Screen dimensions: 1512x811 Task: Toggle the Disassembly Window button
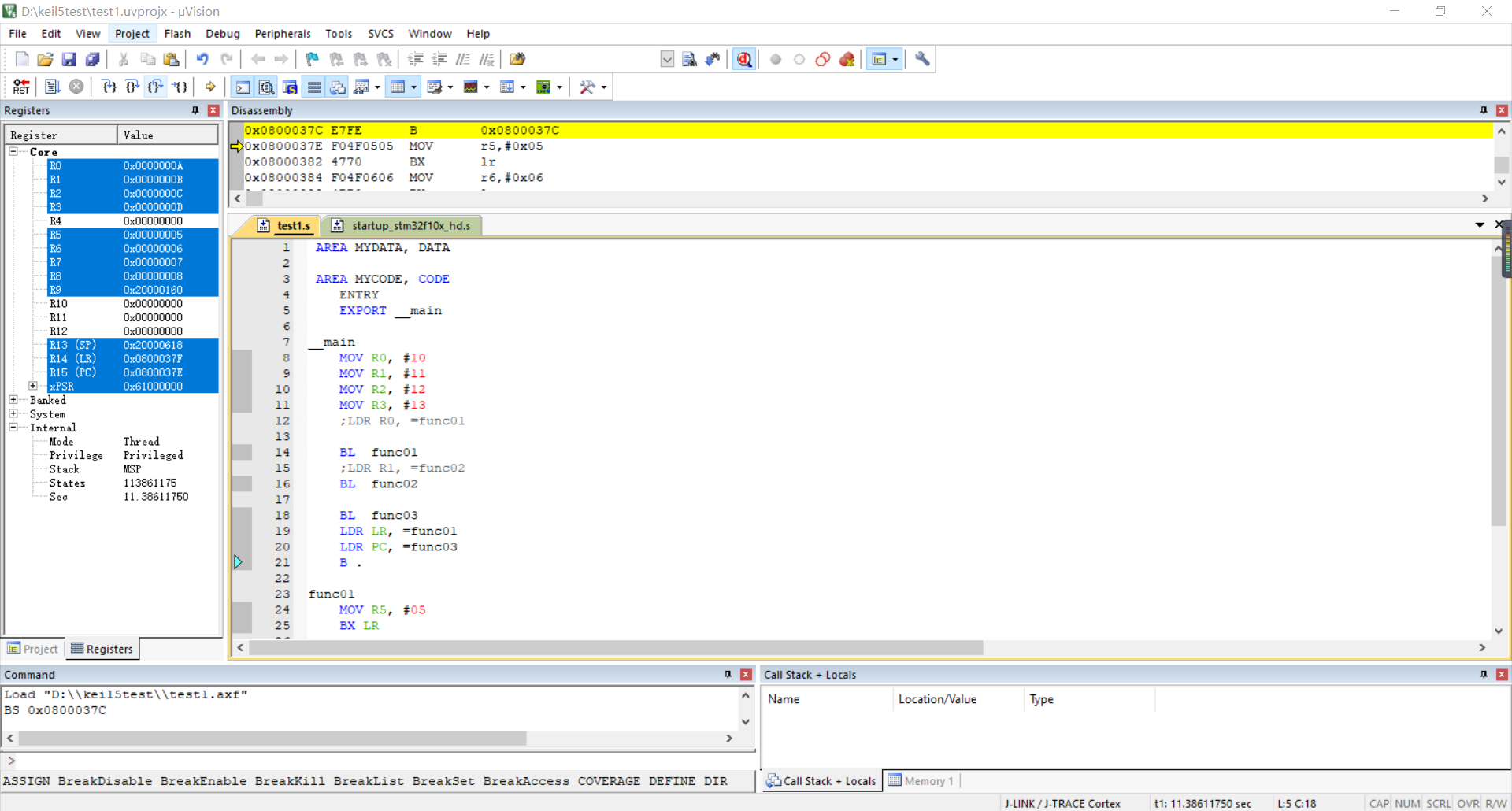(267, 87)
